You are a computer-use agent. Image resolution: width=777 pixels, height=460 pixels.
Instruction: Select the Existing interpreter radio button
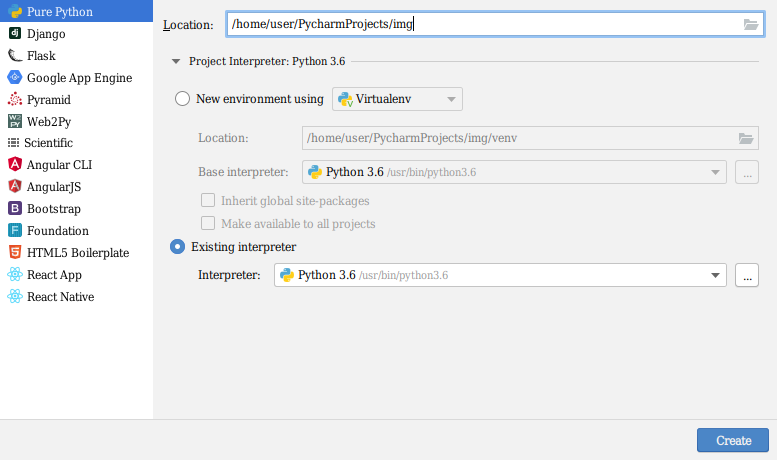coord(177,246)
